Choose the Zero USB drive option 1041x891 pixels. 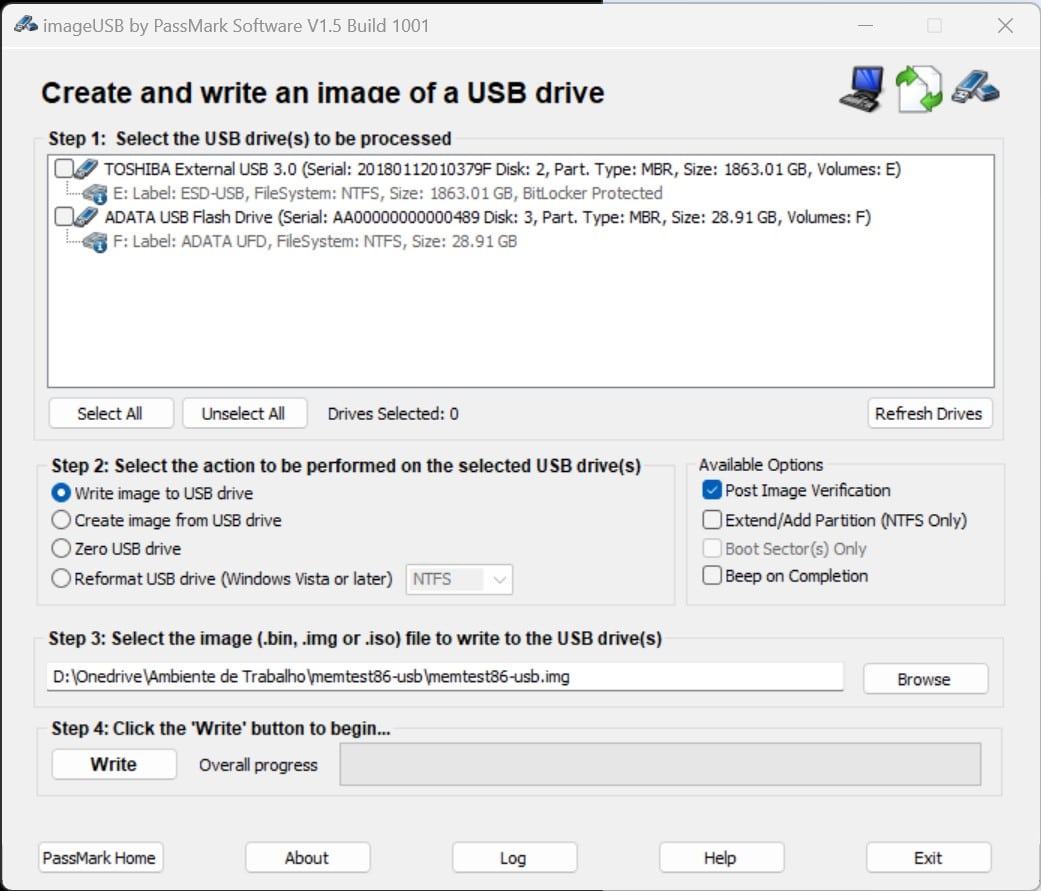pyautogui.click(x=61, y=549)
